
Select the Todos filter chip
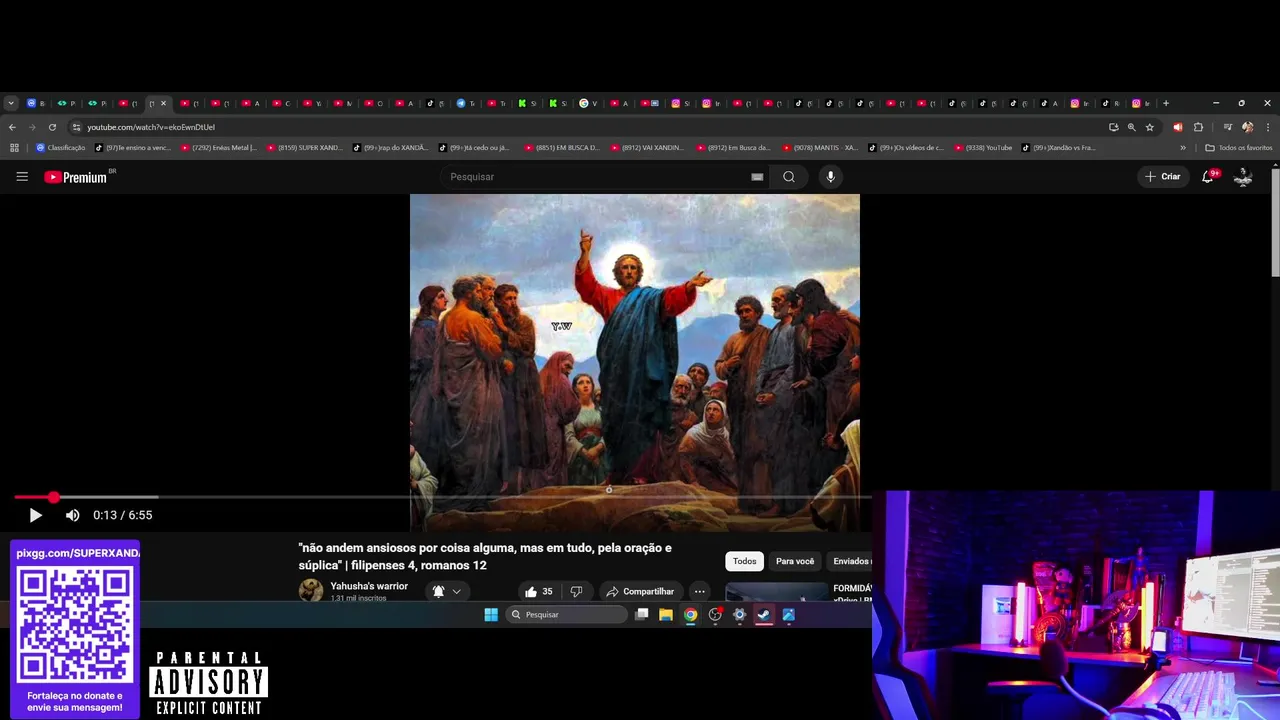click(744, 561)
